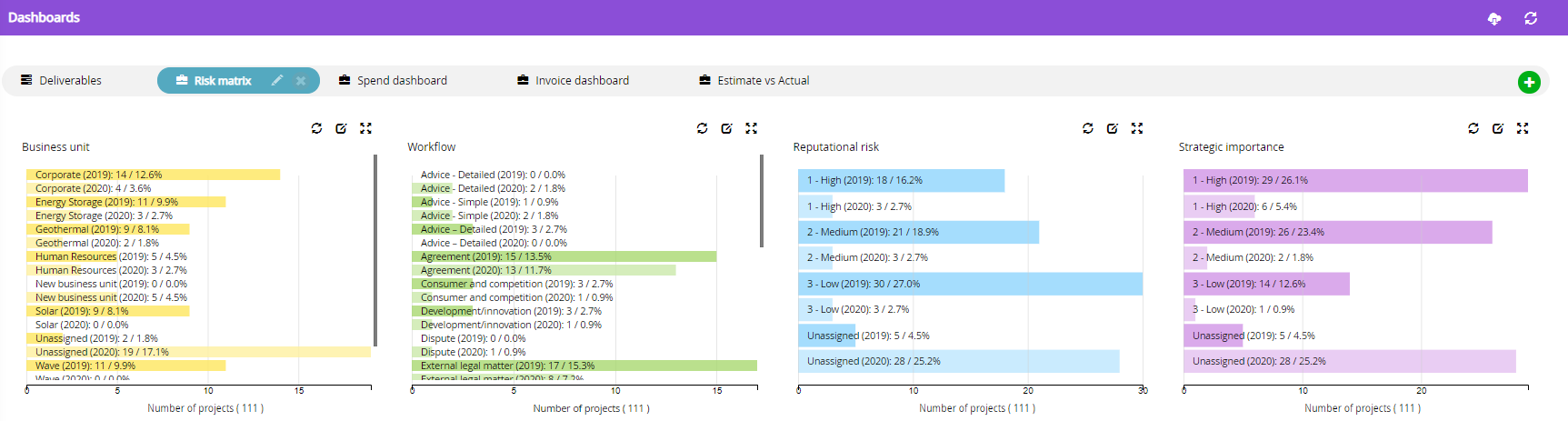Edit the Workflow chart widget
Viewport: 1568px width, 421px height.
[726, 128]
